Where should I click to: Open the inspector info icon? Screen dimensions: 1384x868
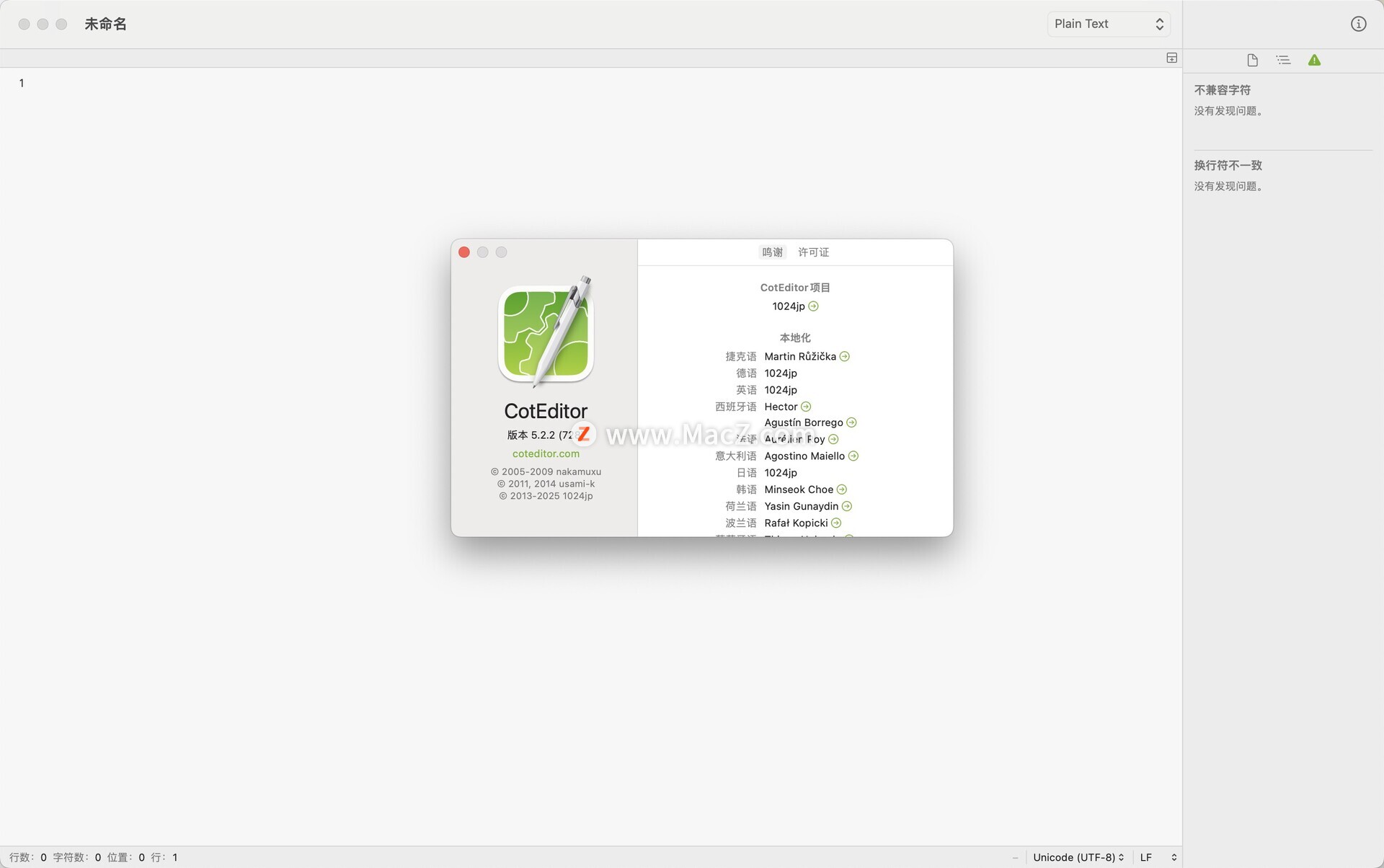tap(1358, 24)
